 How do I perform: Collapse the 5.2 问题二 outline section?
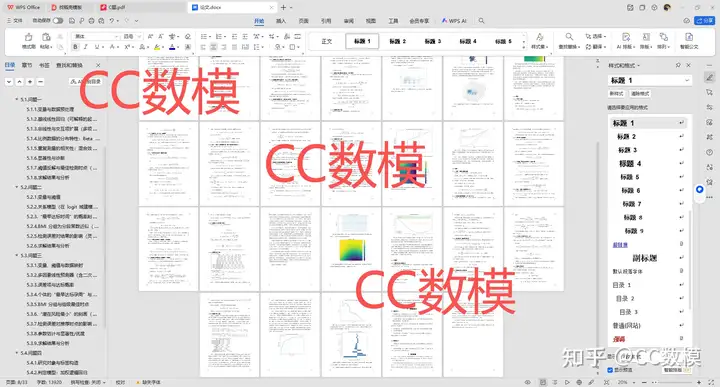click(17, 187)
